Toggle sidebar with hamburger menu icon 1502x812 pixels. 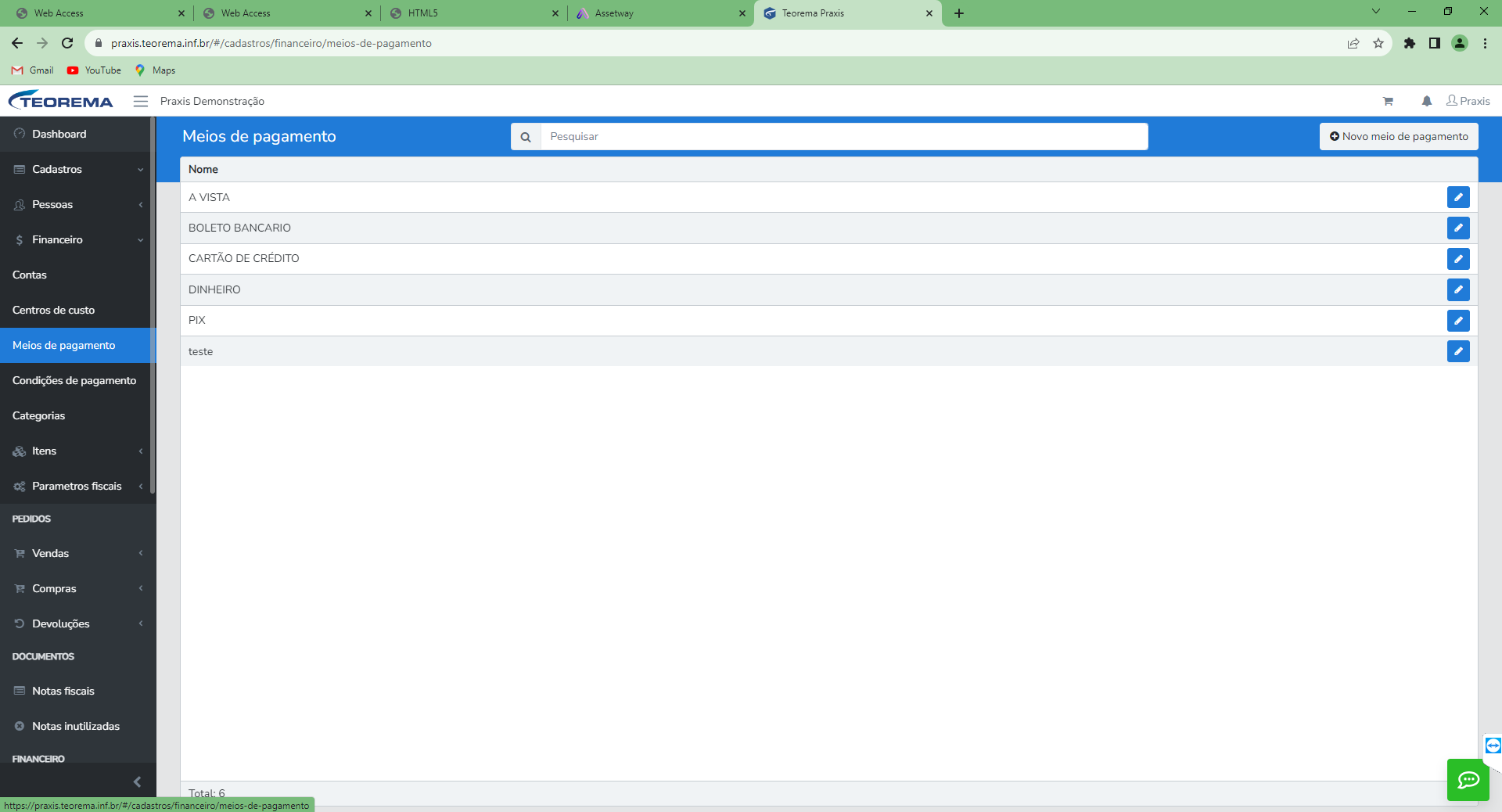141,101
